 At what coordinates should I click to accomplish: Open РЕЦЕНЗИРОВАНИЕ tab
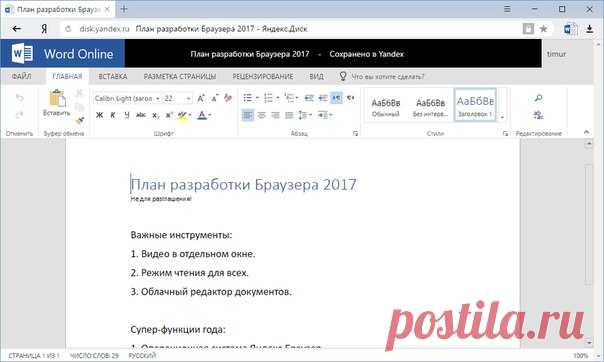pos(263,77)
